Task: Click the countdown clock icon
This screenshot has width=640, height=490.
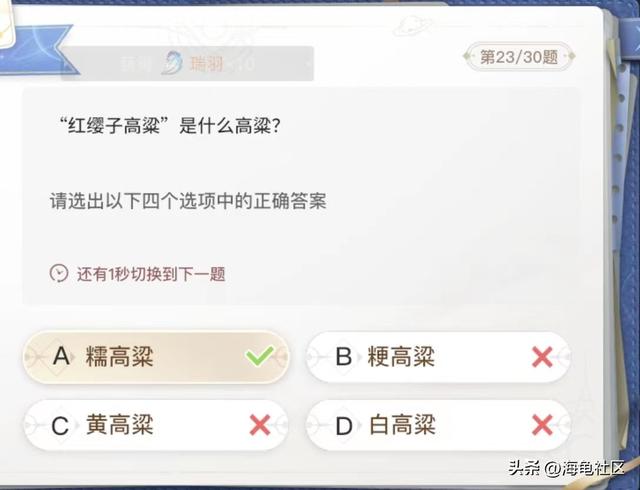Action: 60,273
